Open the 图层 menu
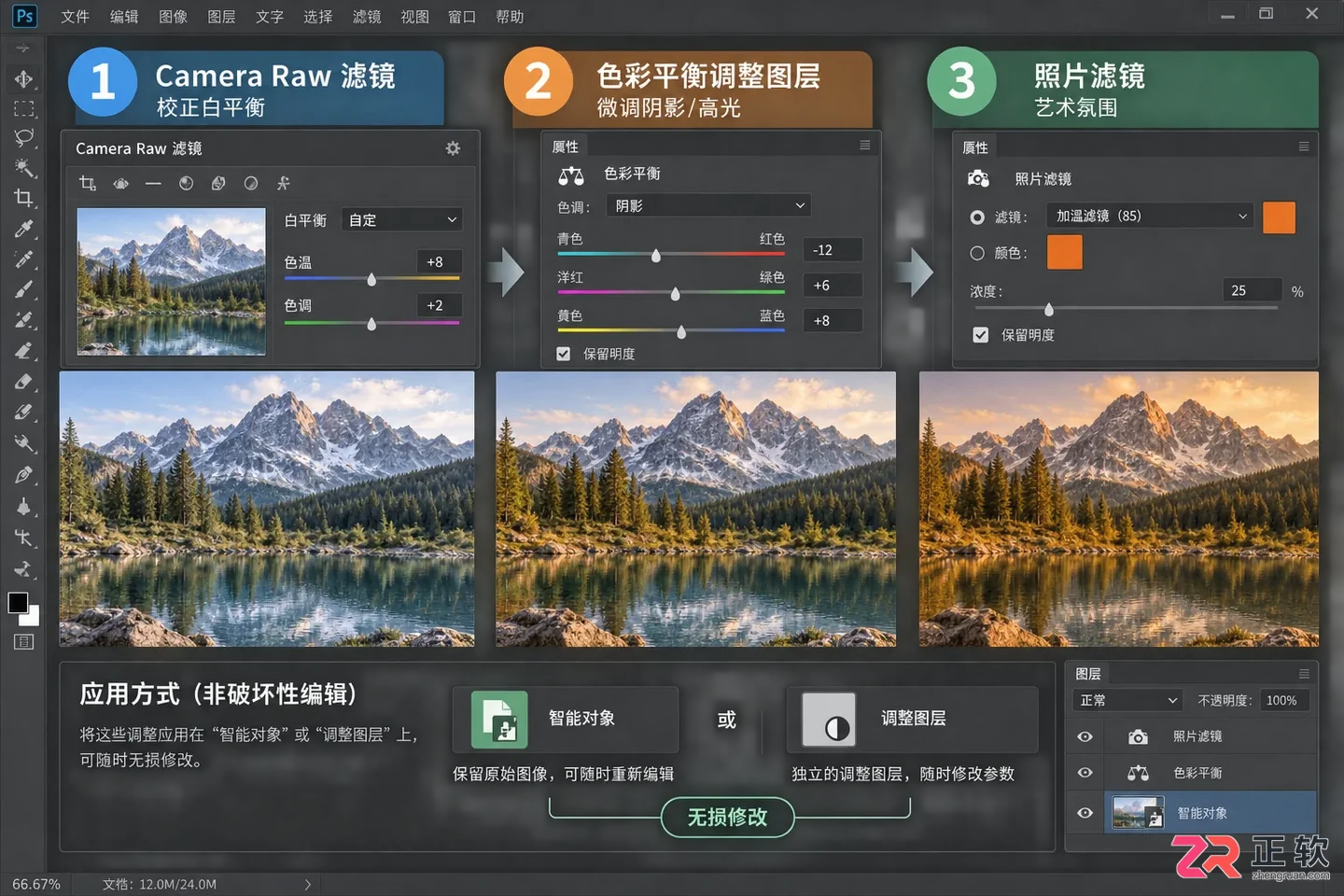The width and height of the screenshot is (1344, 896). pos(221,17)
